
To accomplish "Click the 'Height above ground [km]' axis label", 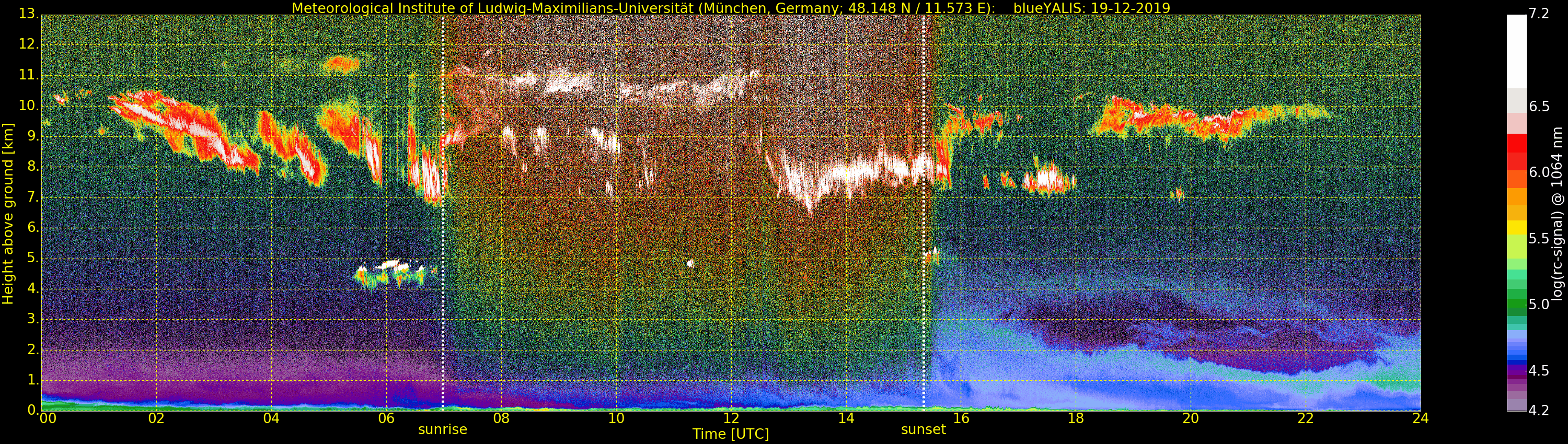I will click(8, 214).
